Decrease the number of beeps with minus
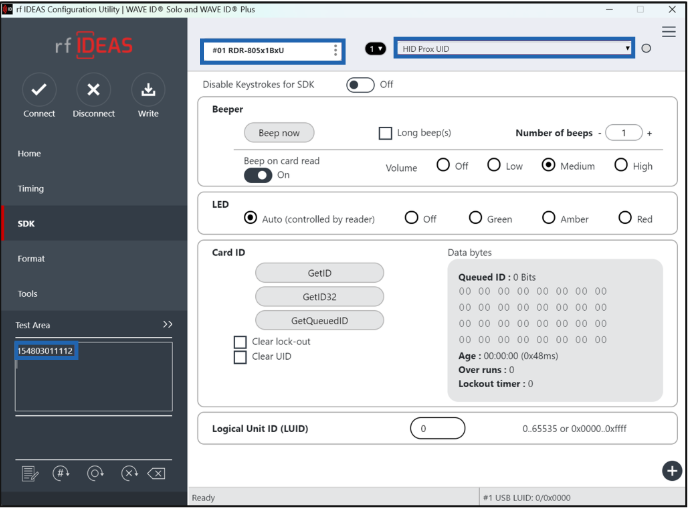688x508 pixels. point(600,133)
